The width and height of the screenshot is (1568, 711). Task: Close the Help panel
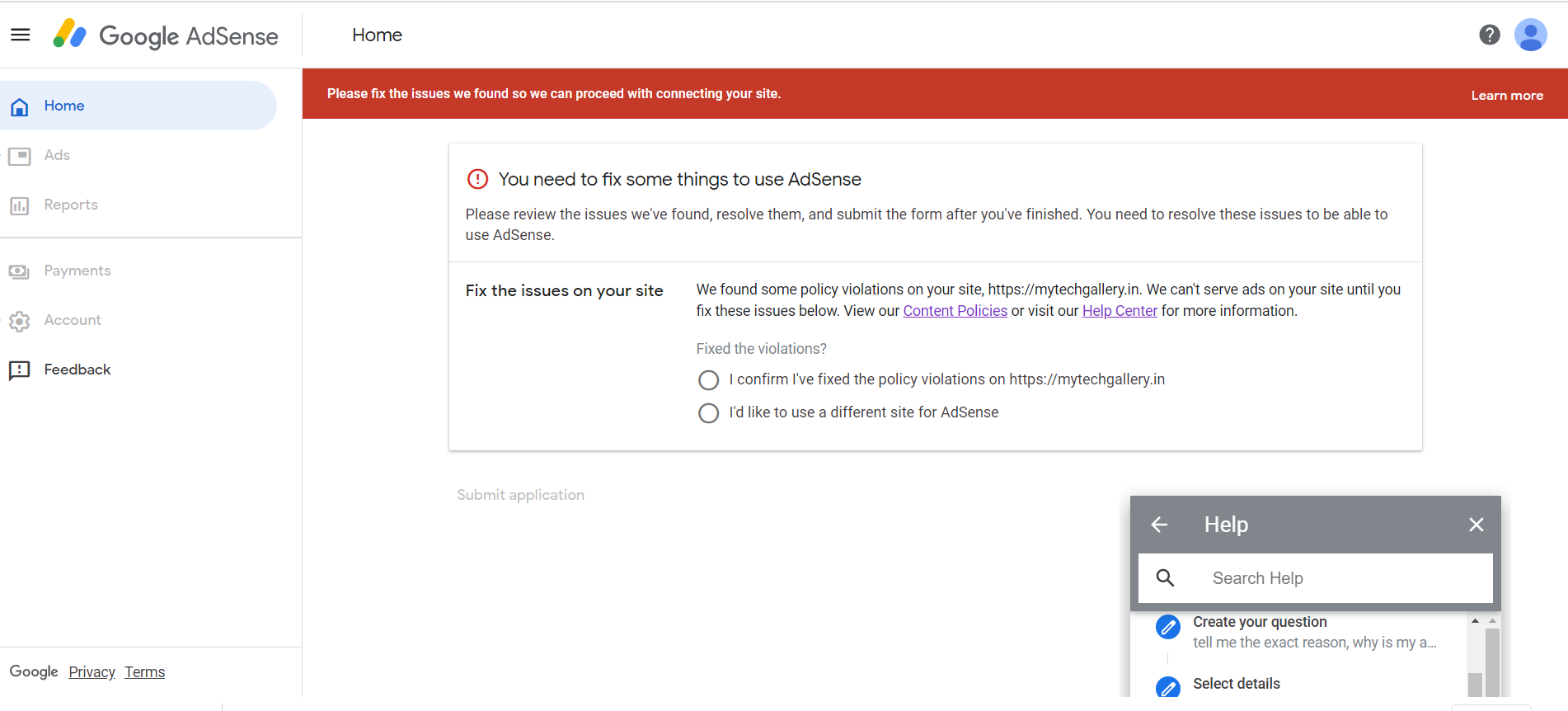point(1476,525)
